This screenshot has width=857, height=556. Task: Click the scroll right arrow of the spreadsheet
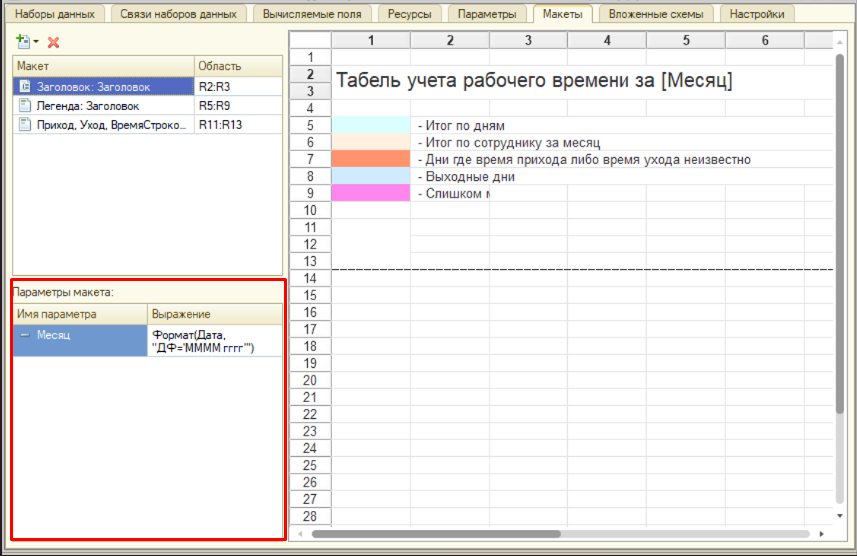(x=821, y=534)
